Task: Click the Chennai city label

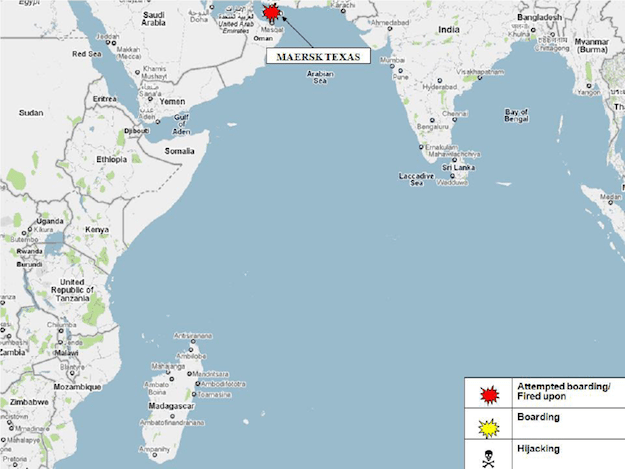Action: click(454, 114)
